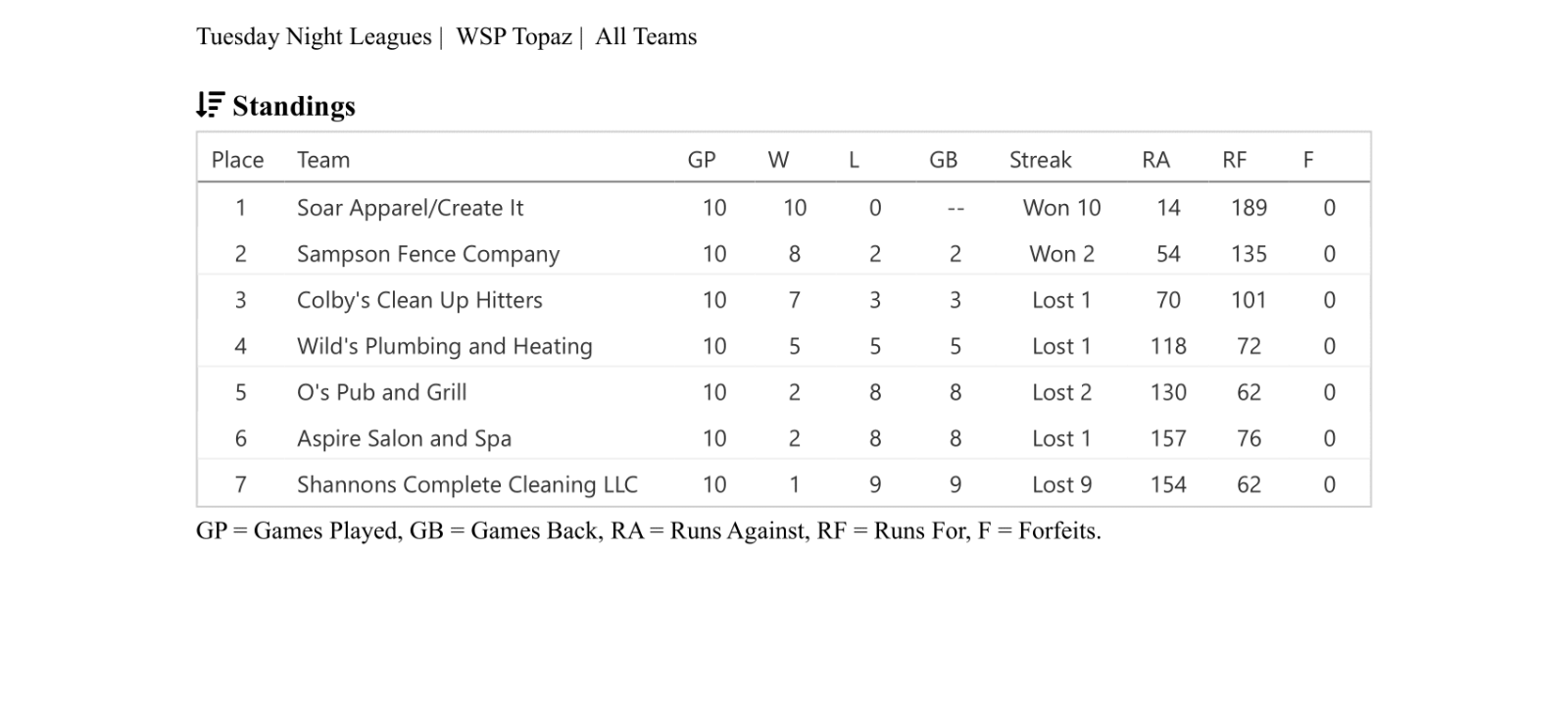This screenshot has height=703, width=1568.
Task: Open Colby's Clean Up Hitters team
Action: pos(419,300)
